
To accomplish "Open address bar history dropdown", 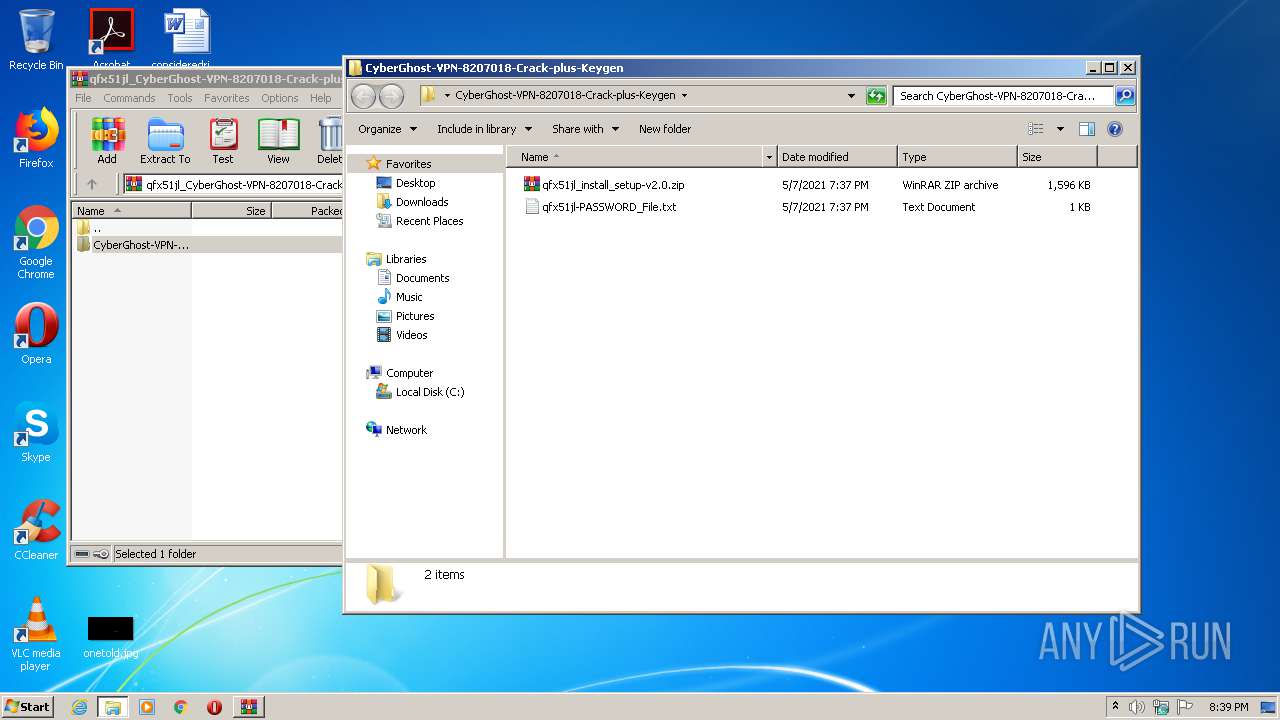I will tap(851, 96).
